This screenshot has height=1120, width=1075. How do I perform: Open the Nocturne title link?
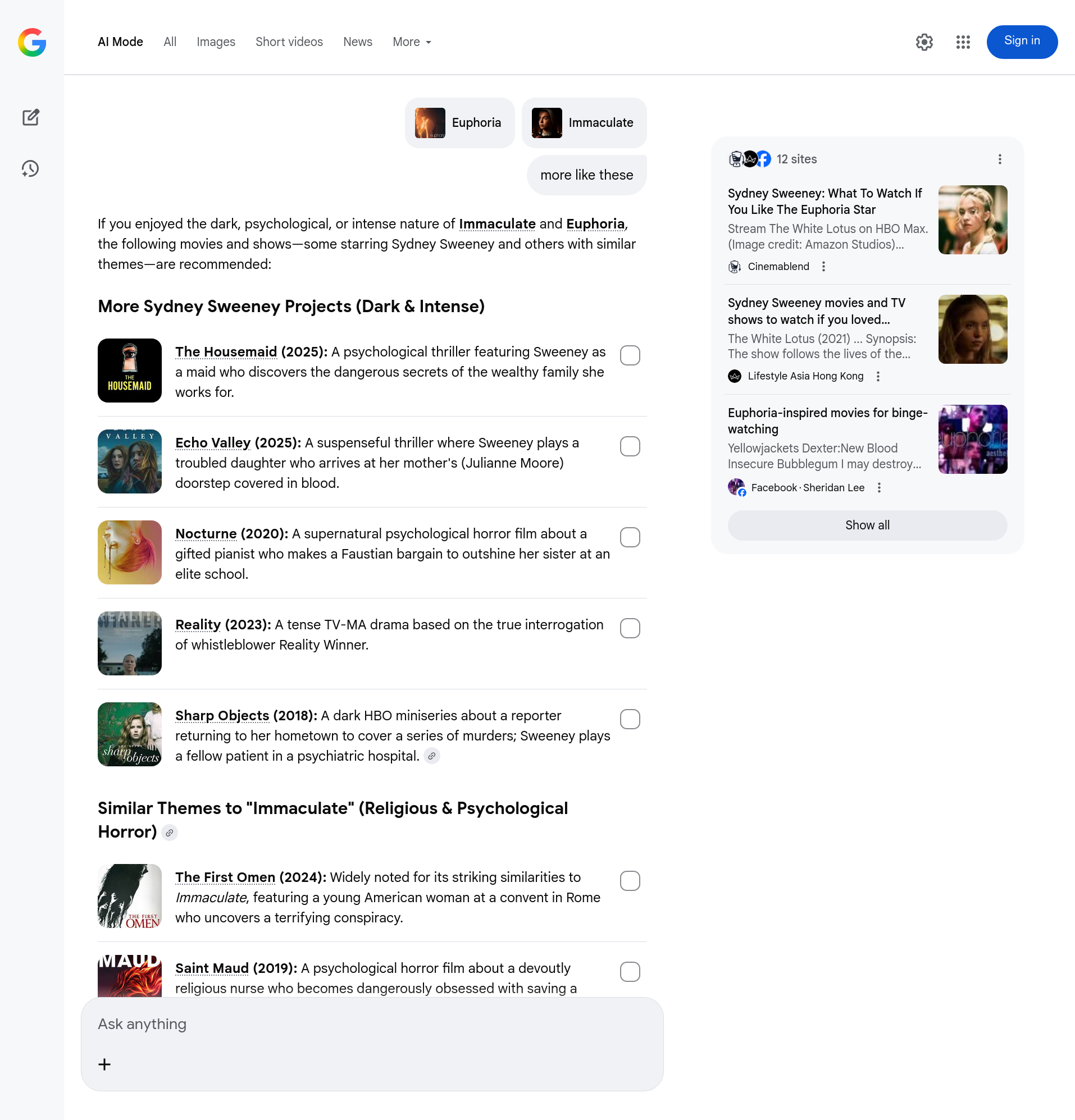206,534
